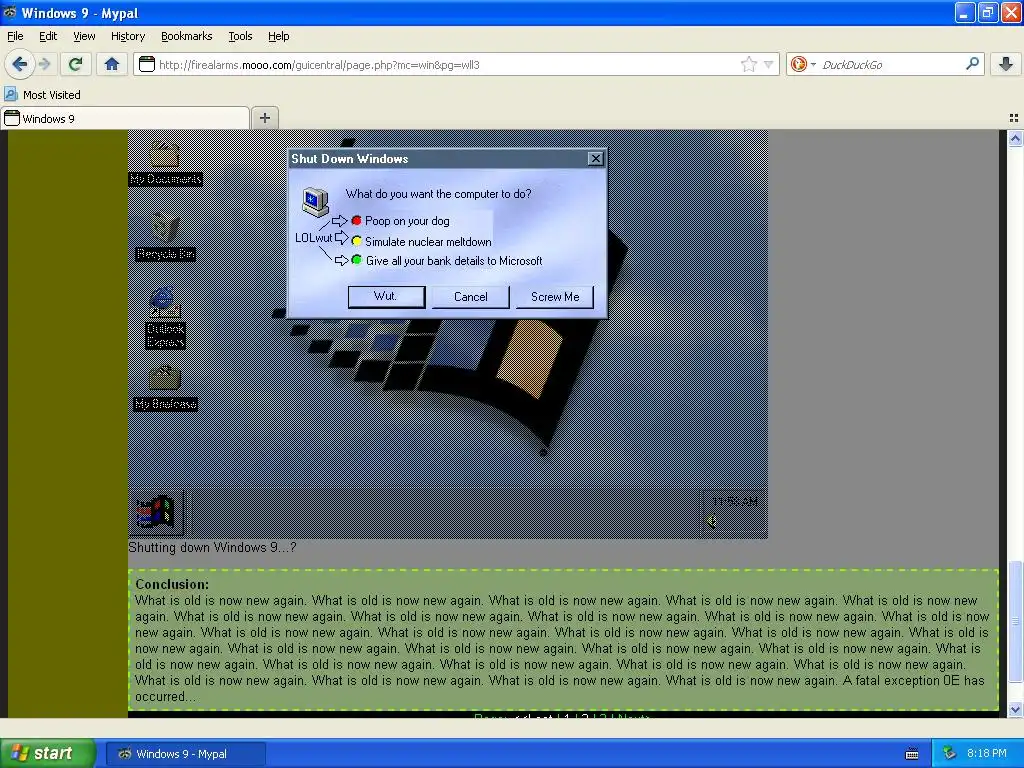Click the Cancel button in dialog
This screenshot has width=1024, height=768.
[470, 296]
